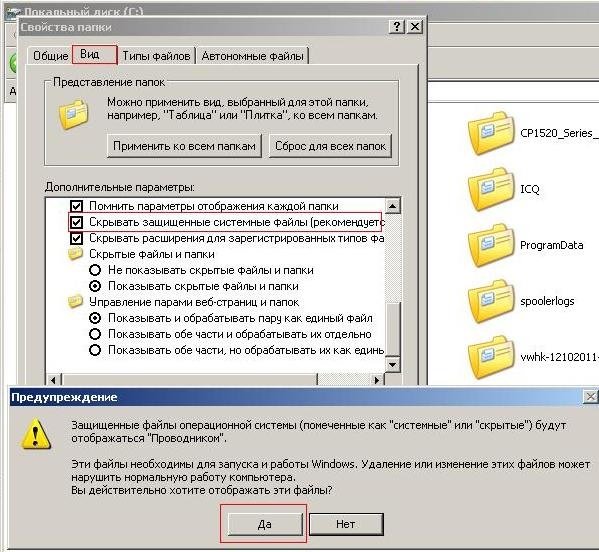Click the settings list scroll-up arrow
The height and width of the screenshot is (552, 599).
(x=392, y=206)
